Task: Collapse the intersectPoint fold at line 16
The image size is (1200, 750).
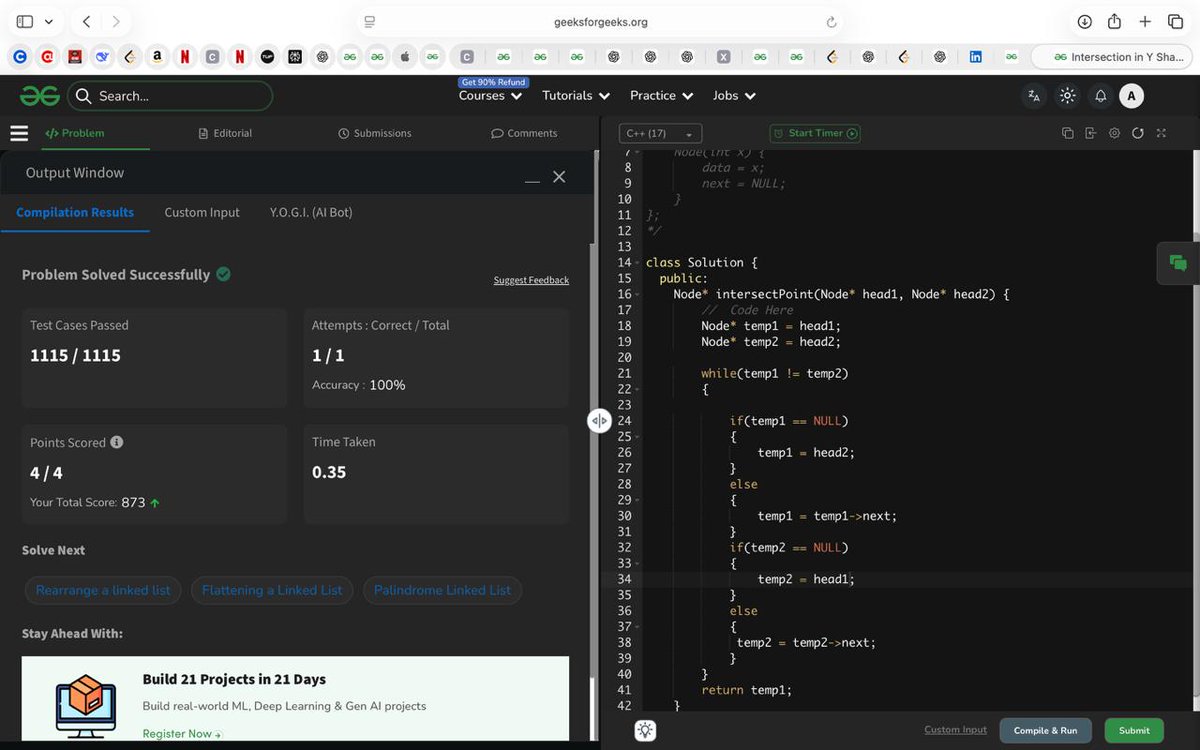Action: (637, 295)
